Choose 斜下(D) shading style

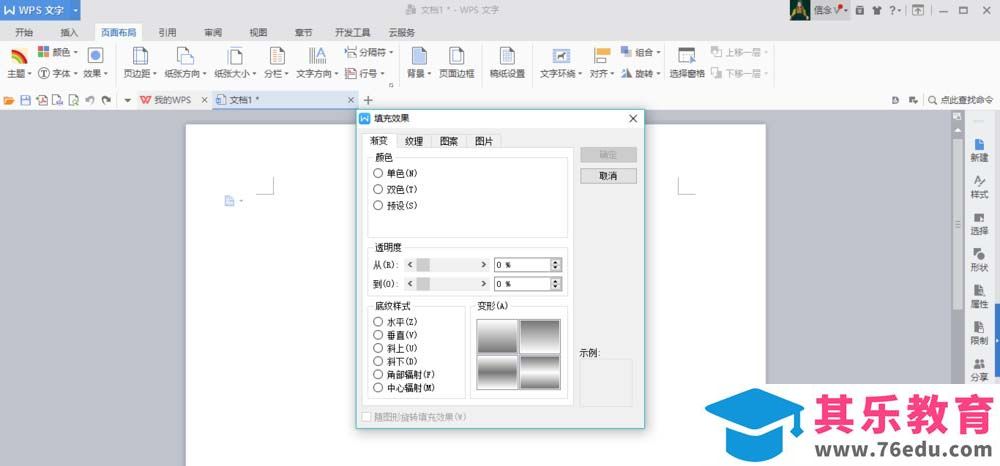click(x=378, y=361)
